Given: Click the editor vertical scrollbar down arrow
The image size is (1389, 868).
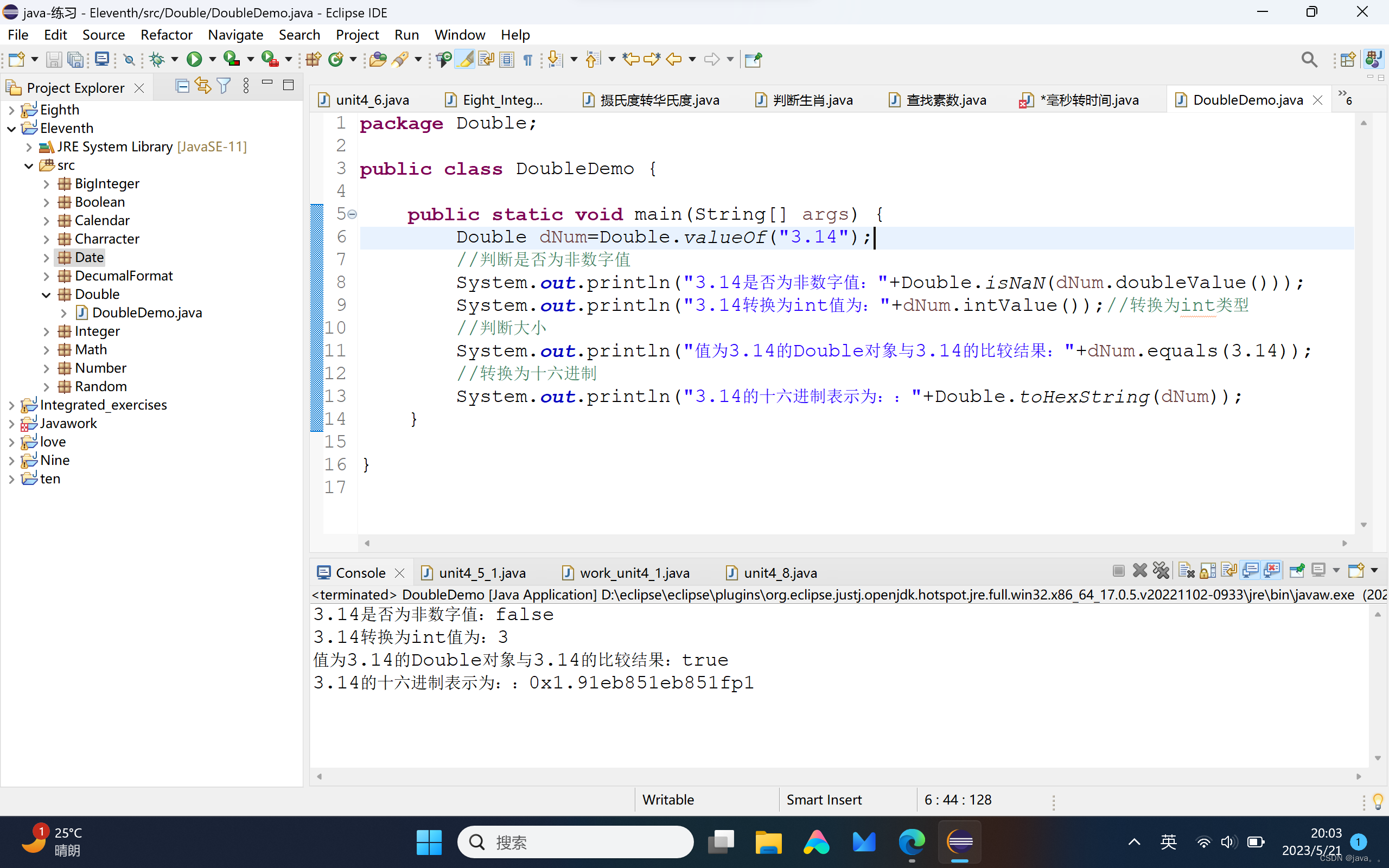Looking at the screenshot, I should click(x=1363, y=525).
